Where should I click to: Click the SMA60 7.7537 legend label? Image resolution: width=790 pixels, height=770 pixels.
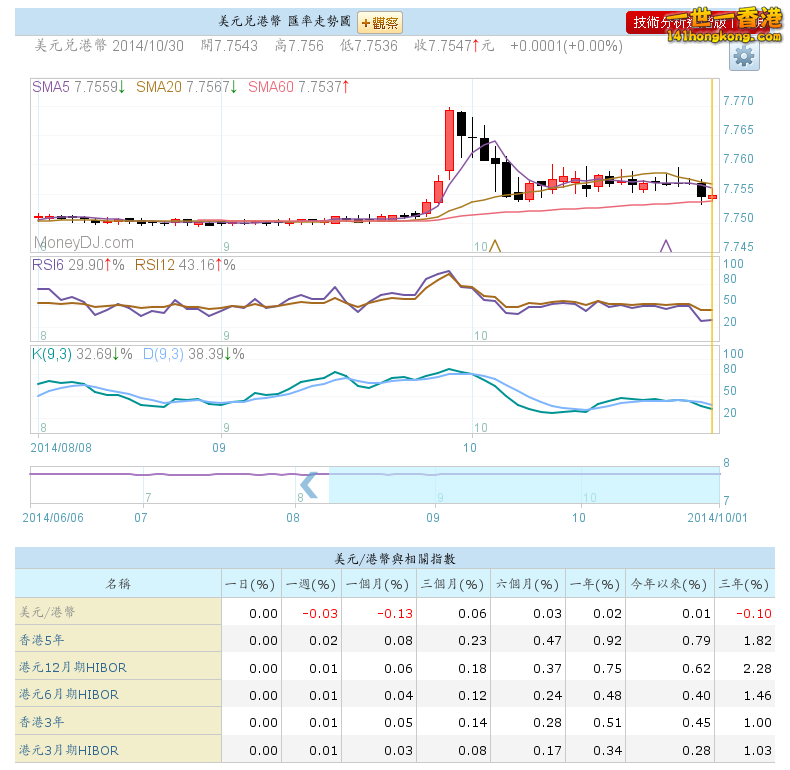(298, 87)
